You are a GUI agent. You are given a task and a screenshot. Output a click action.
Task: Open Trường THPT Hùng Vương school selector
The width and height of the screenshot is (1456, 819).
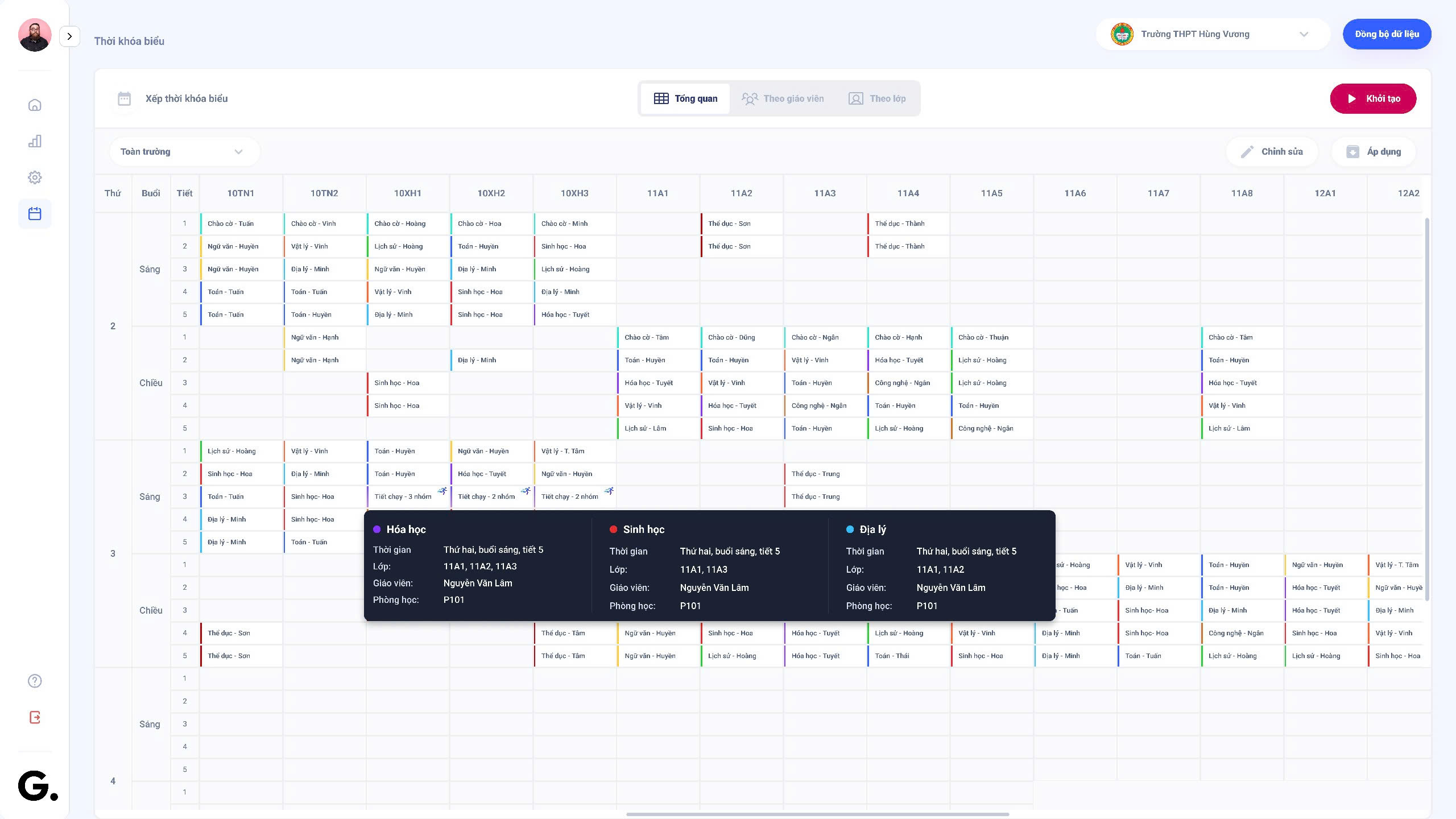coord(1212,34)
